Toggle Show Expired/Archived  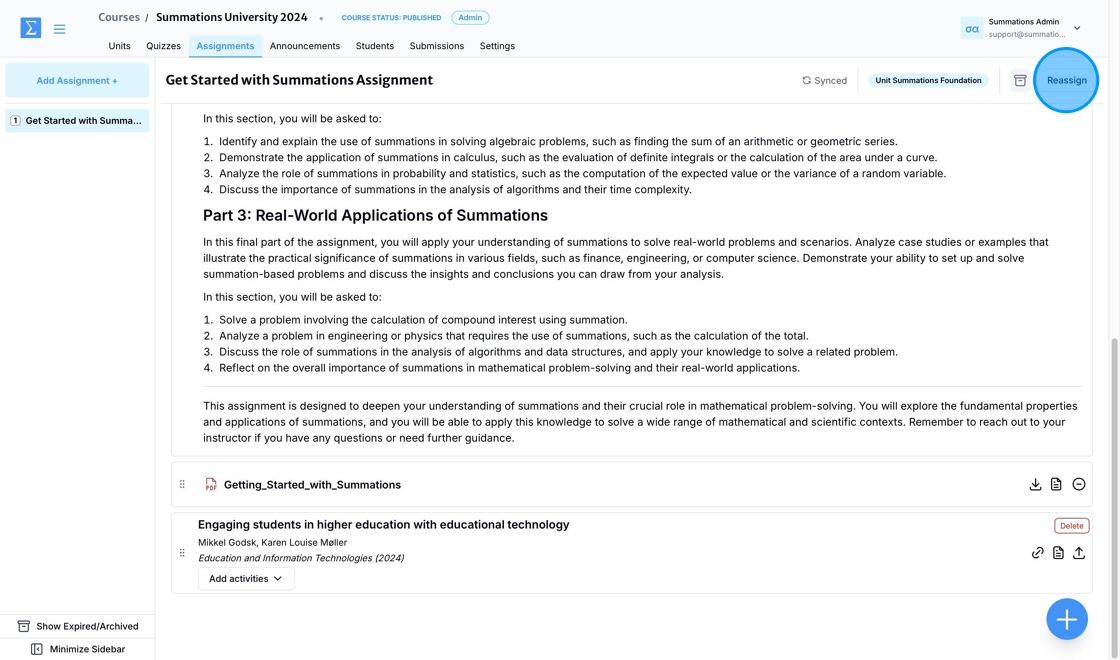[78, 626]
